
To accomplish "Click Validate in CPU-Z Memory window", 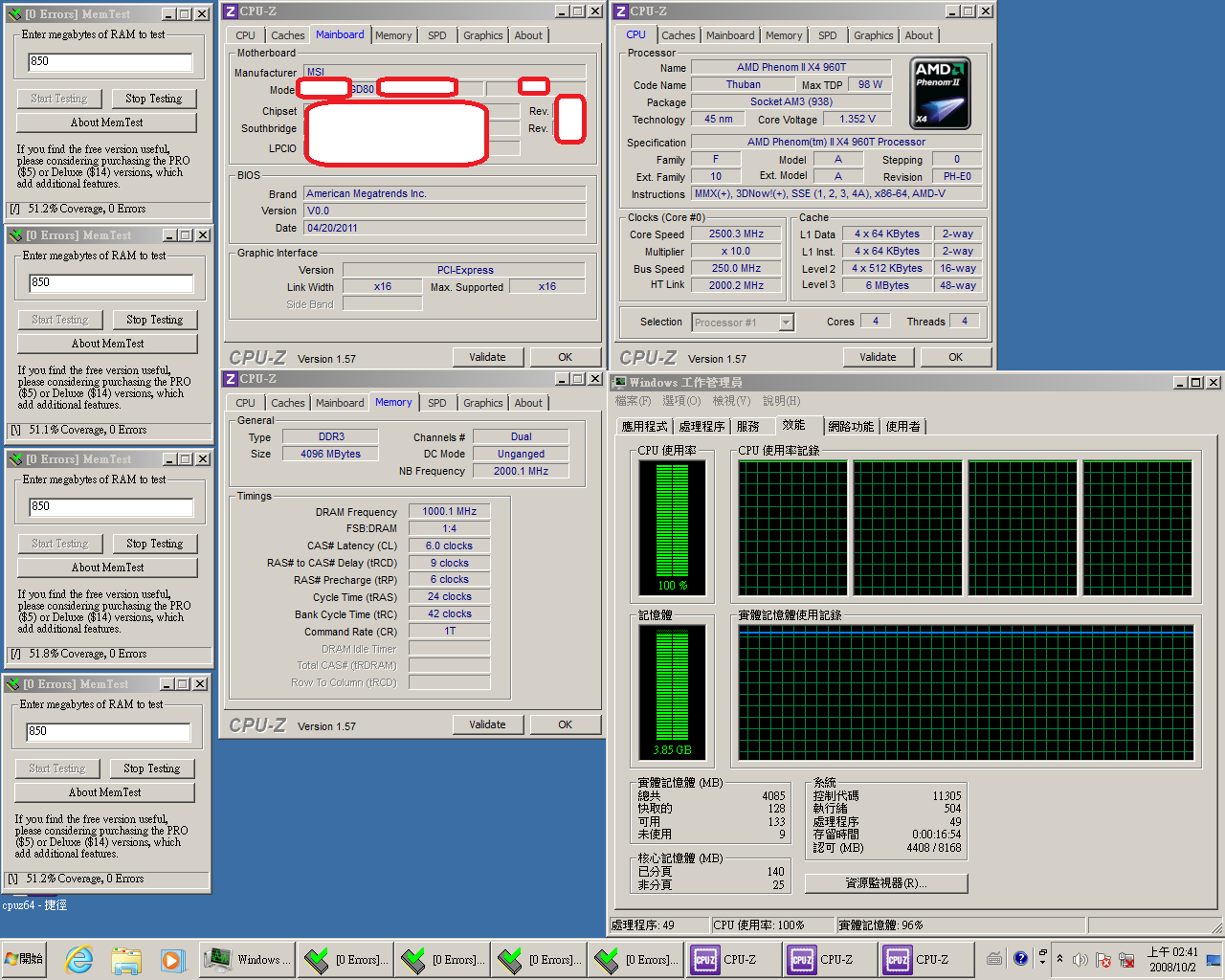I will pyautogui.click(x=487, y=724).
